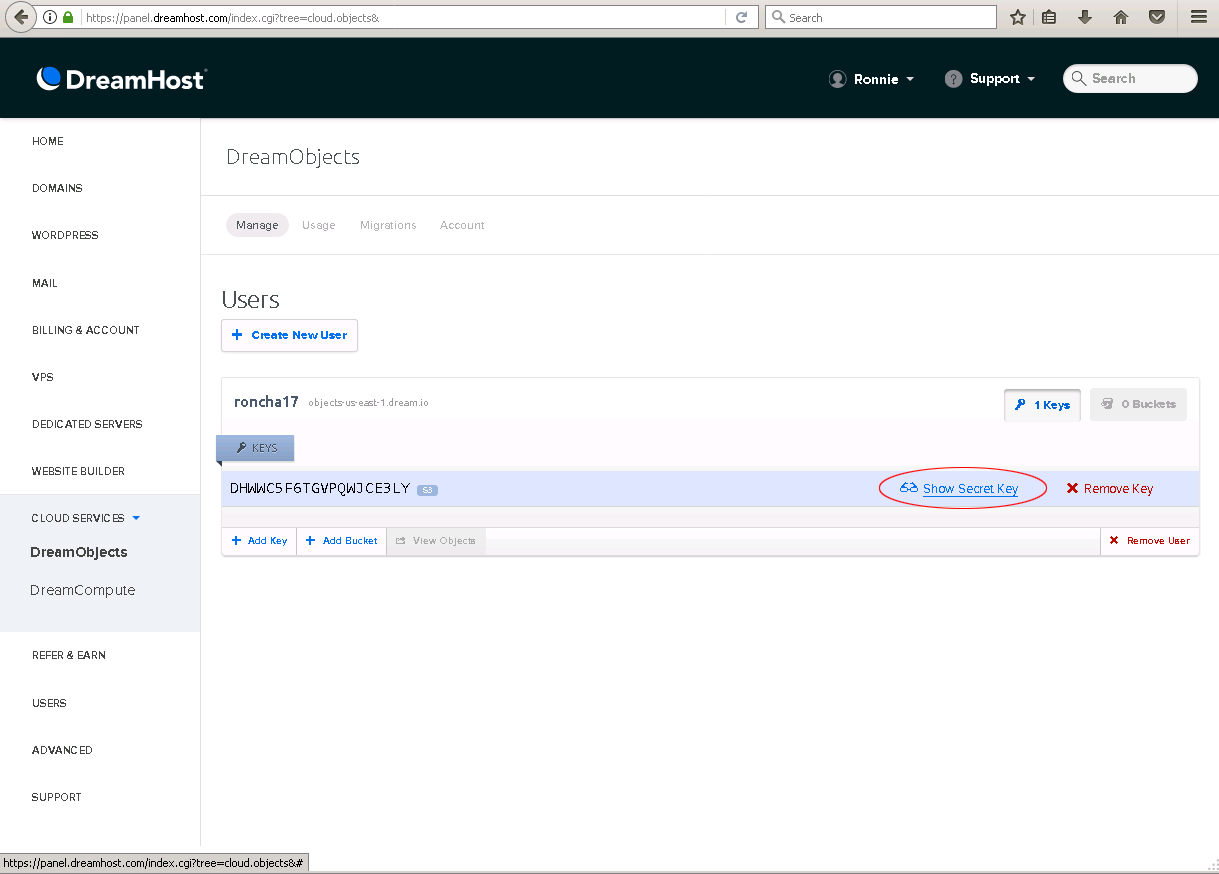Click the View Objects button

click(x=435, y=541)
